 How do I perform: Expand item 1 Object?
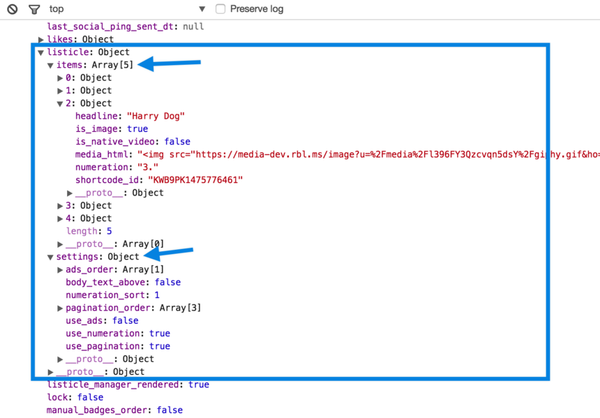61,90
